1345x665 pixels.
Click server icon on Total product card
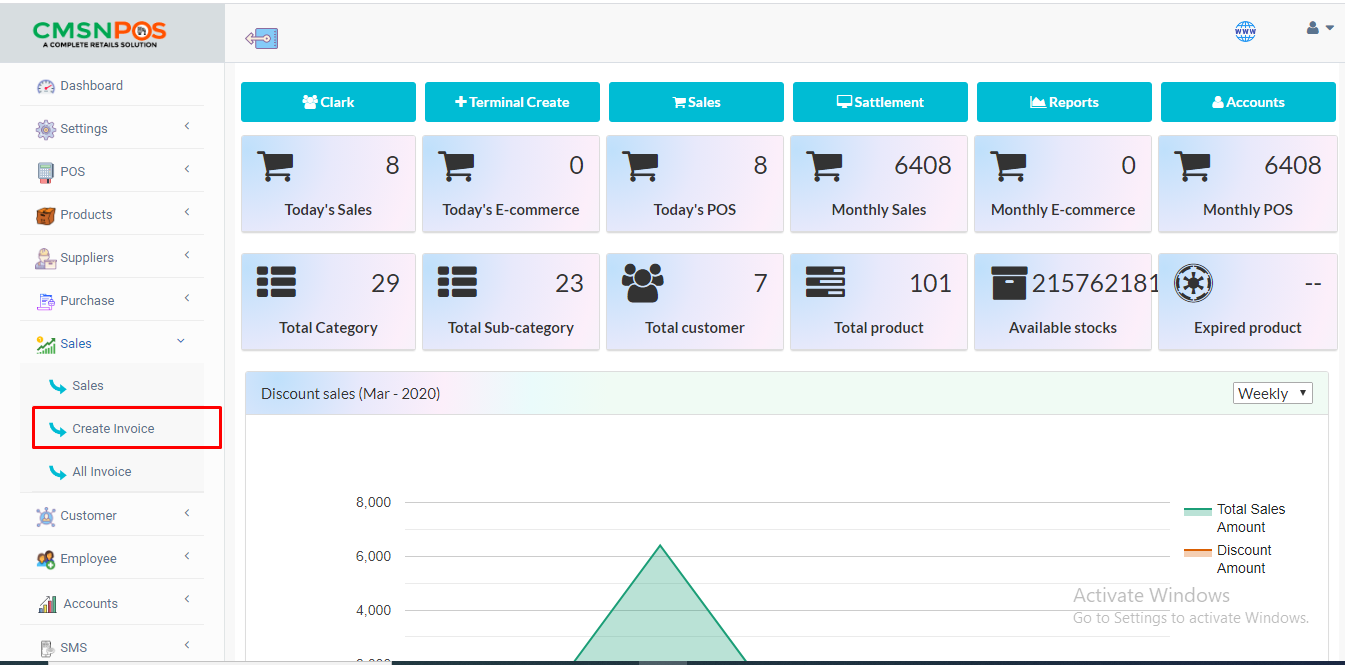(825, 282)
